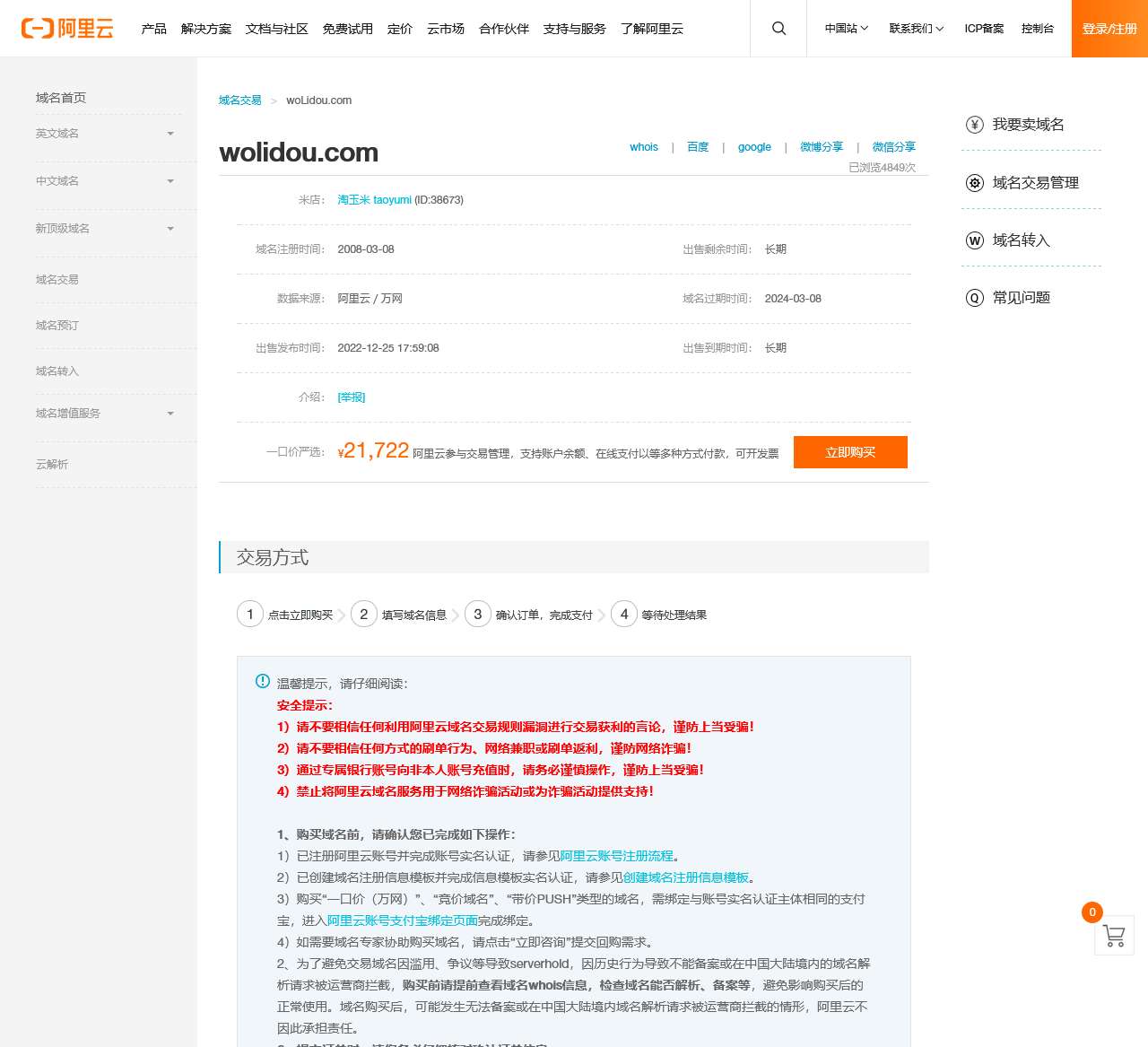Open 域名转入 in the right panel

1022,240
